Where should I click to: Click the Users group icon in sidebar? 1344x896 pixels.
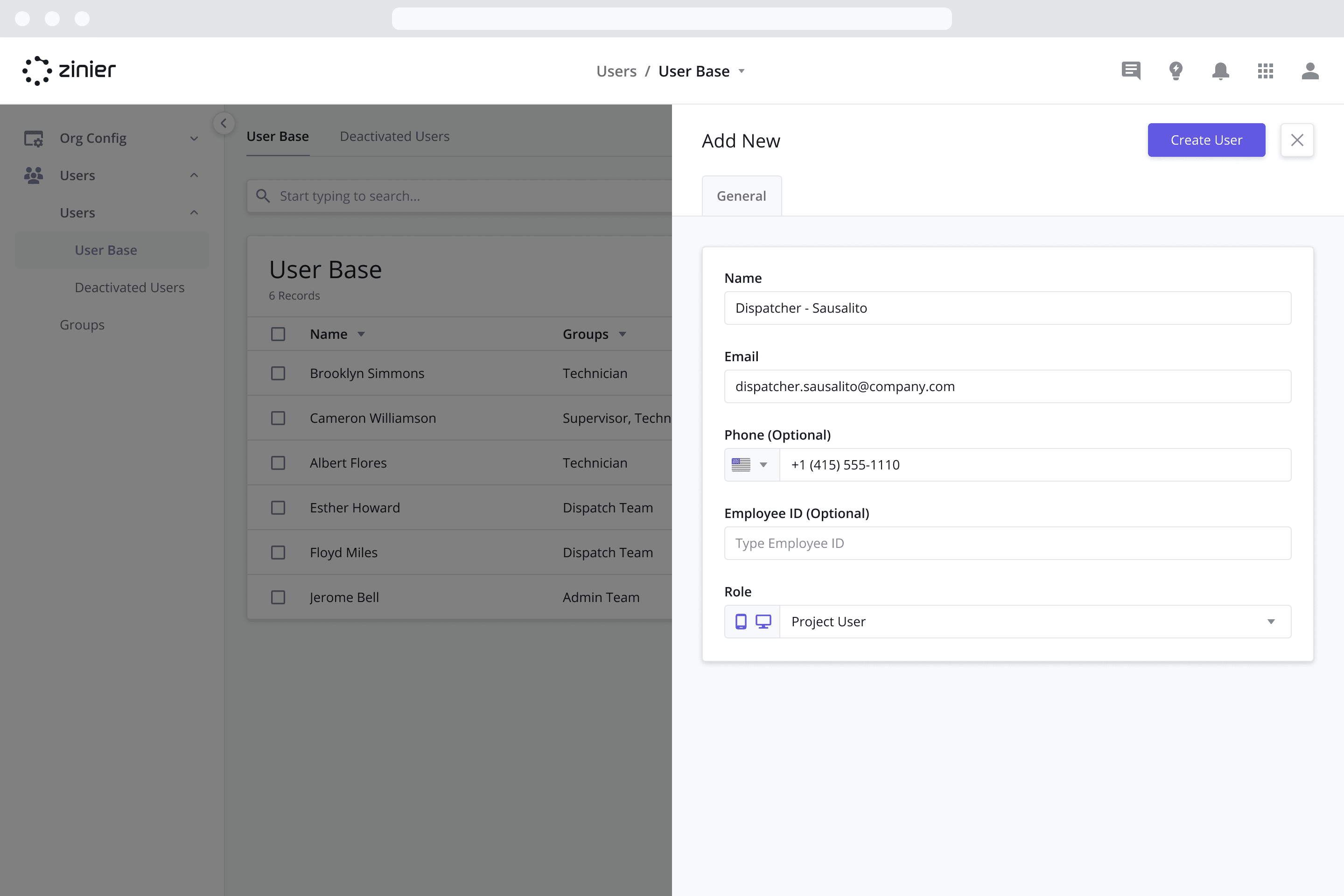pyautogui.click(x=34, y=175)
